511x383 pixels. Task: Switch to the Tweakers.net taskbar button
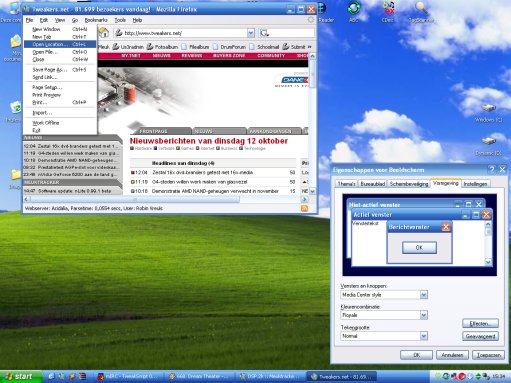point(342,377)
